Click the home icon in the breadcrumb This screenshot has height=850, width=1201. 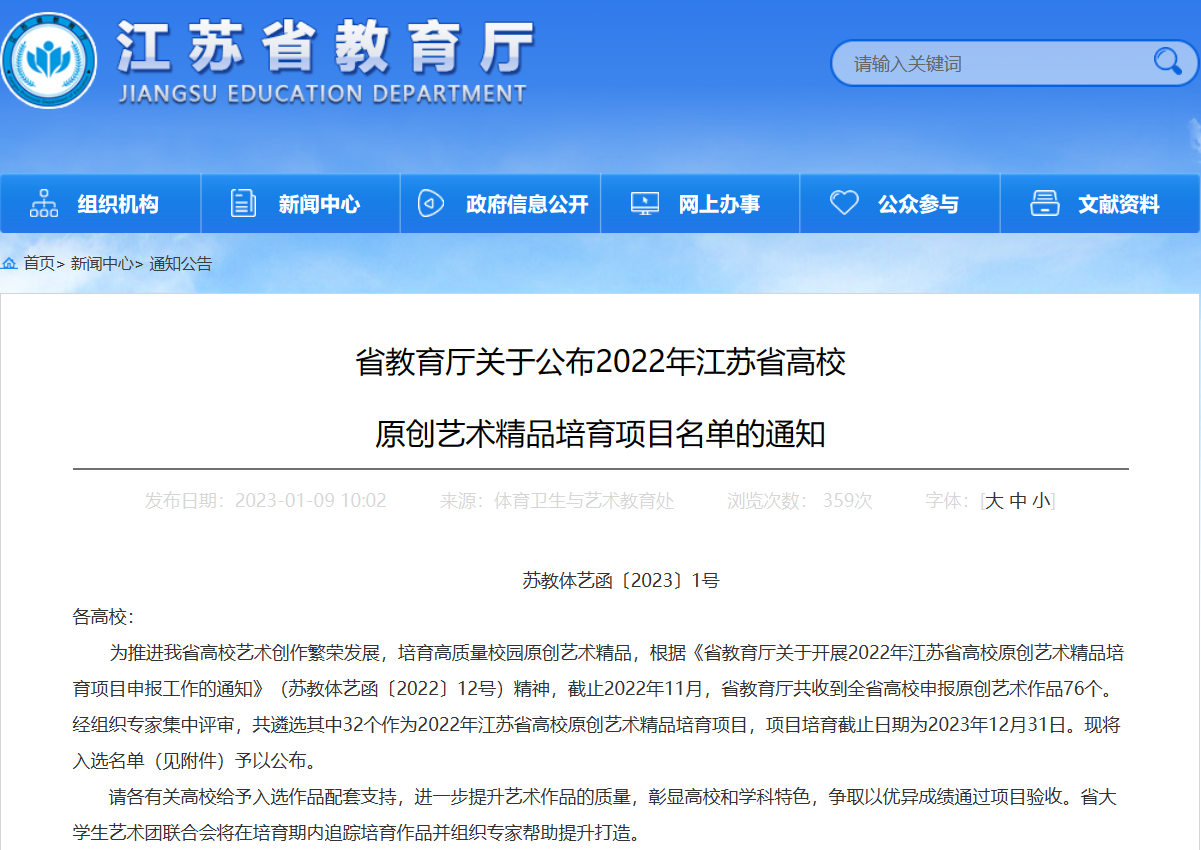(x=10, y=263)
